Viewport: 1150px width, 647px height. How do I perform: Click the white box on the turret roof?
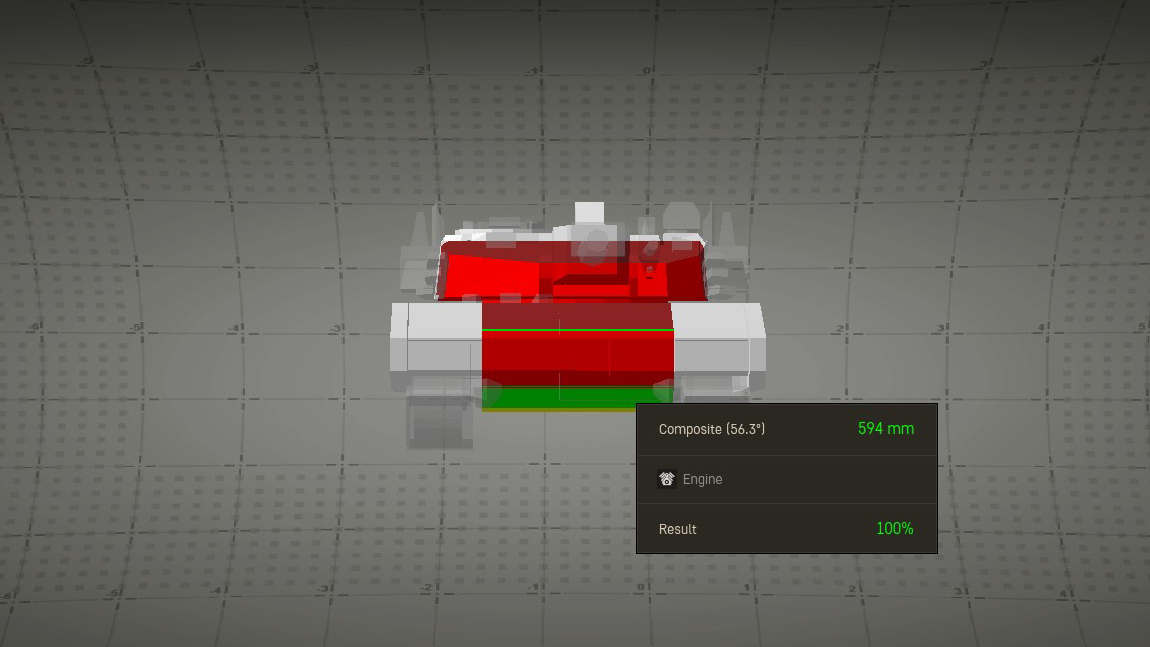(589, 213)
